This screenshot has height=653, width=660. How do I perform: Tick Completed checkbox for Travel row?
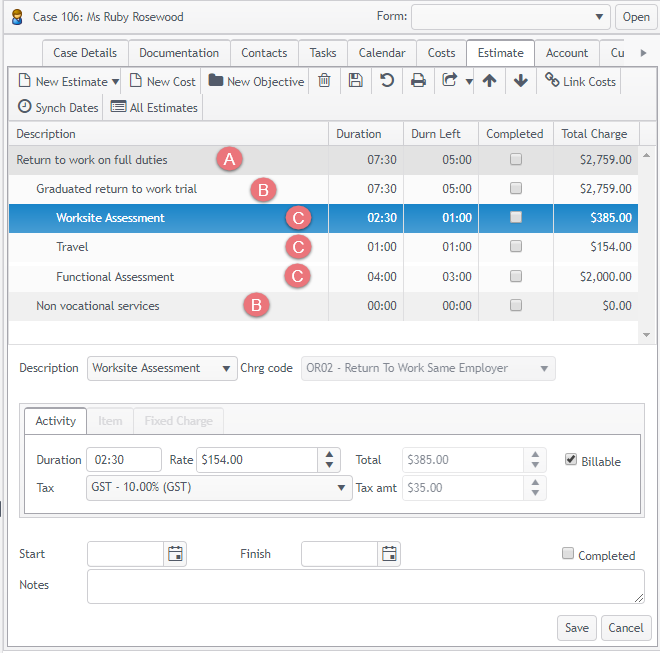(x=515, y=247)
